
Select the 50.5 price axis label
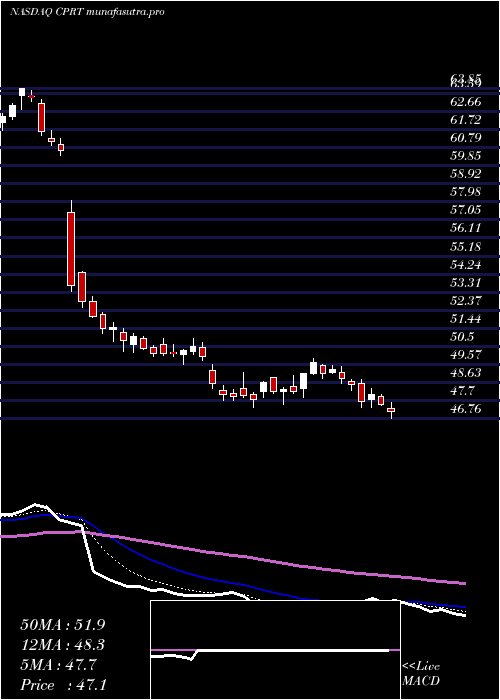pos(462,337)
